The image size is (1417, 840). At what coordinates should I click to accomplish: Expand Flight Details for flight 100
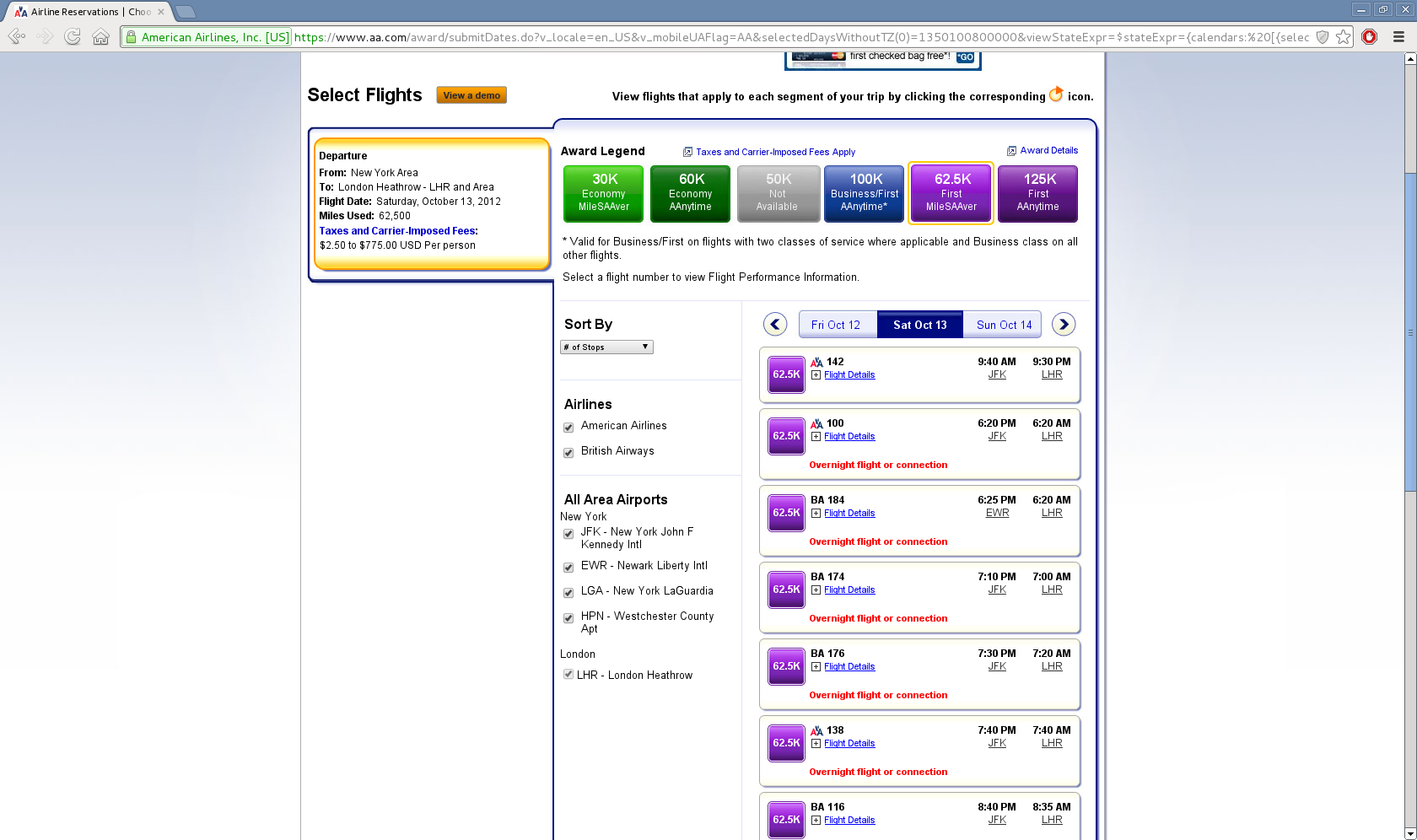click(x=849, y=437)
